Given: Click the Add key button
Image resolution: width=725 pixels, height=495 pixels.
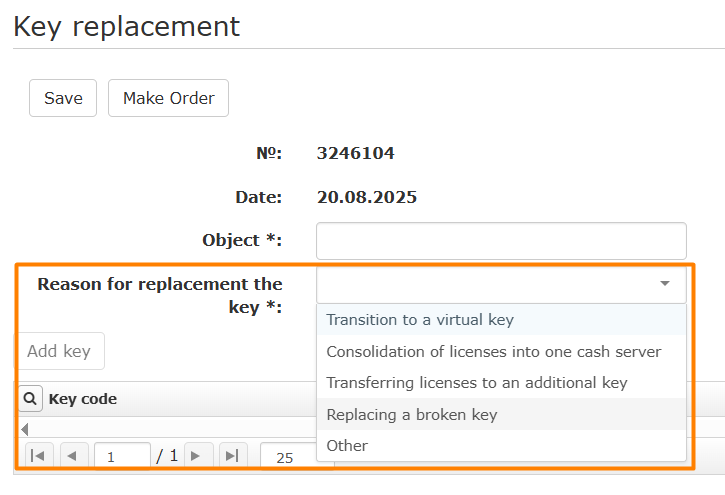Looking at the screenshot, I should click(59, 351).
